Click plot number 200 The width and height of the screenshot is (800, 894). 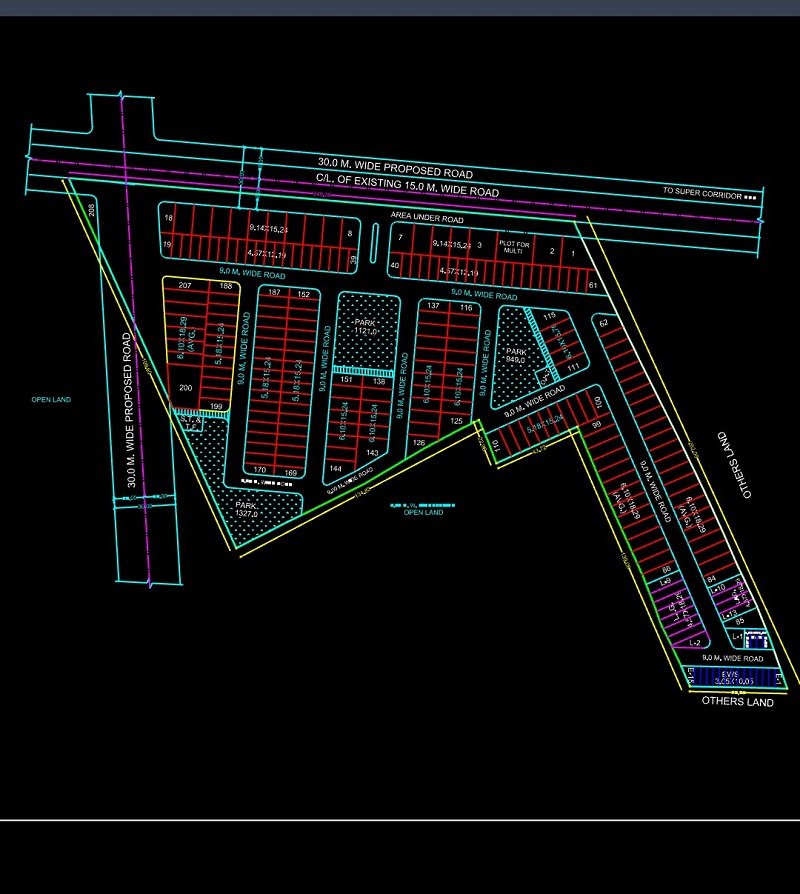click(185, 388)
